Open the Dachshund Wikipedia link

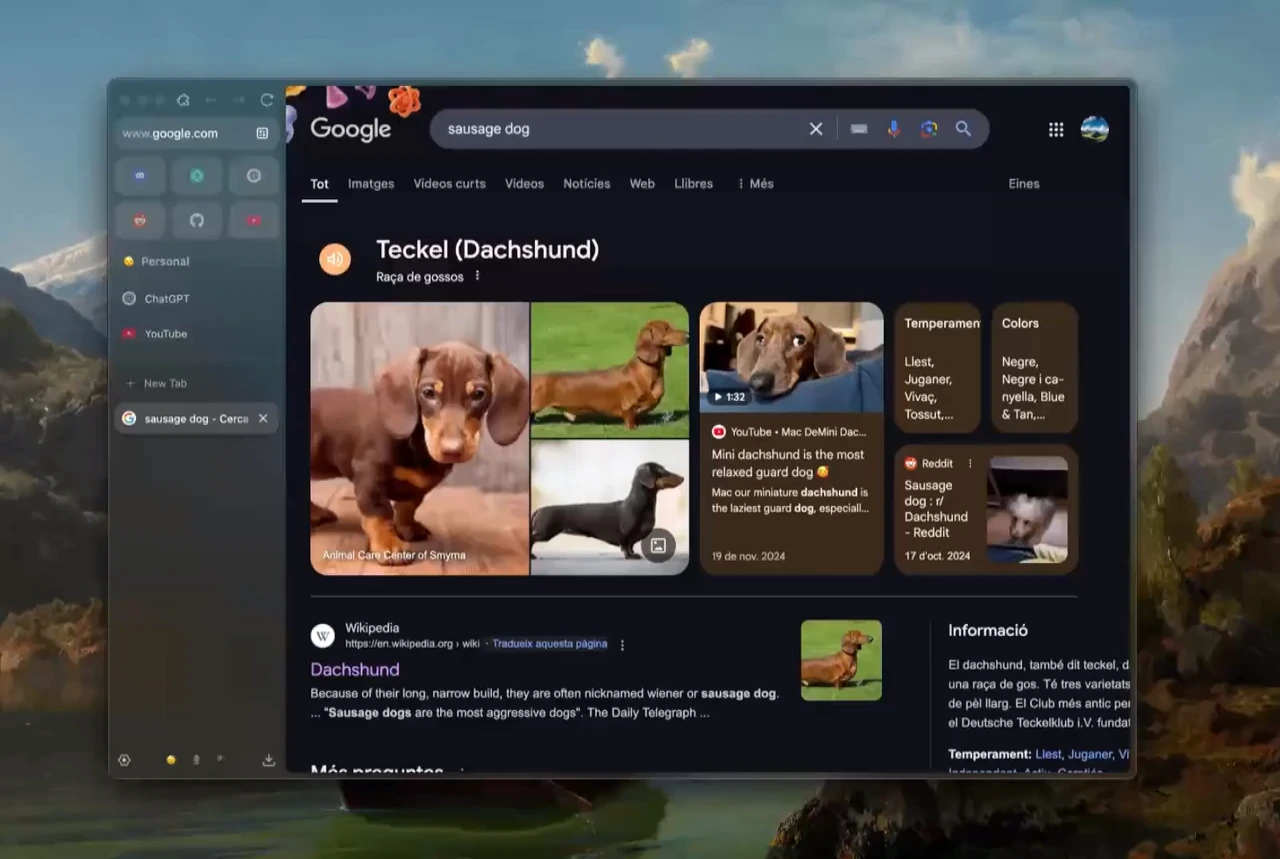[x=355, y=669]
